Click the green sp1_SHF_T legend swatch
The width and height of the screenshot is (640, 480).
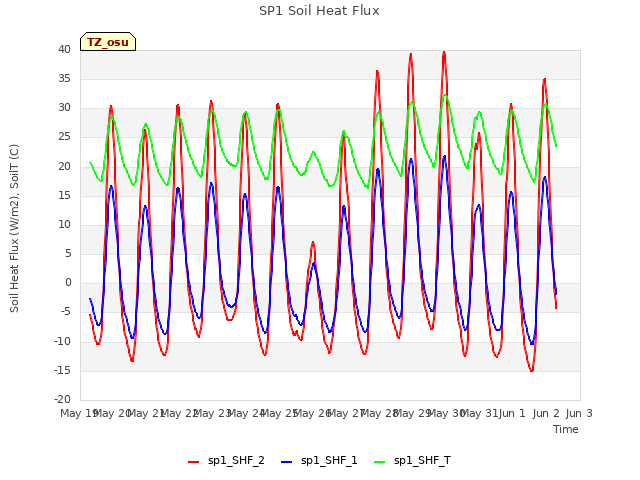[380, 462]
